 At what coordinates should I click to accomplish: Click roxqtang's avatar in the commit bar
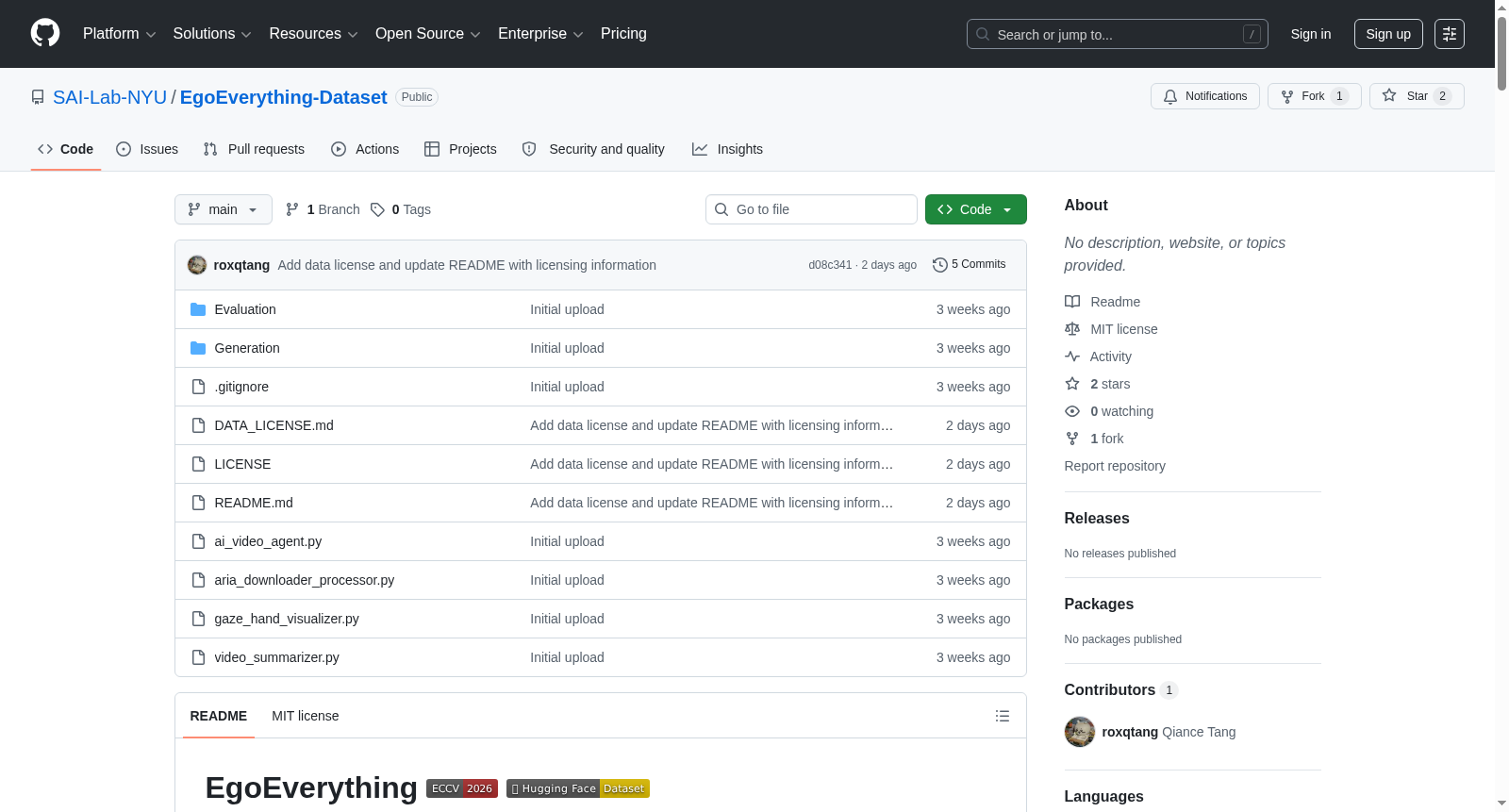pyautogui.click(x=197, y=265)
